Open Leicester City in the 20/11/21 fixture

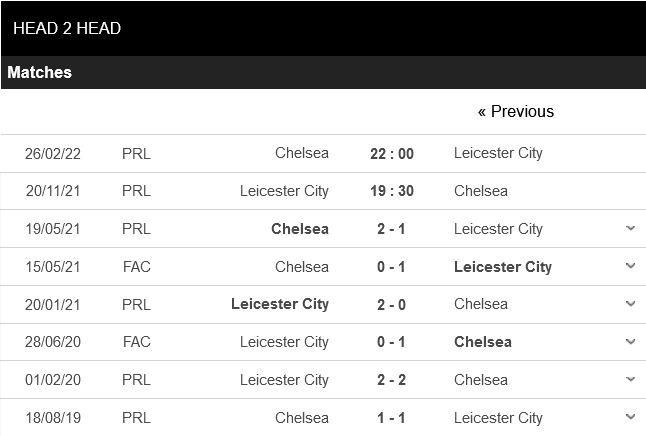pyautogui.click(x=284, y=191)
